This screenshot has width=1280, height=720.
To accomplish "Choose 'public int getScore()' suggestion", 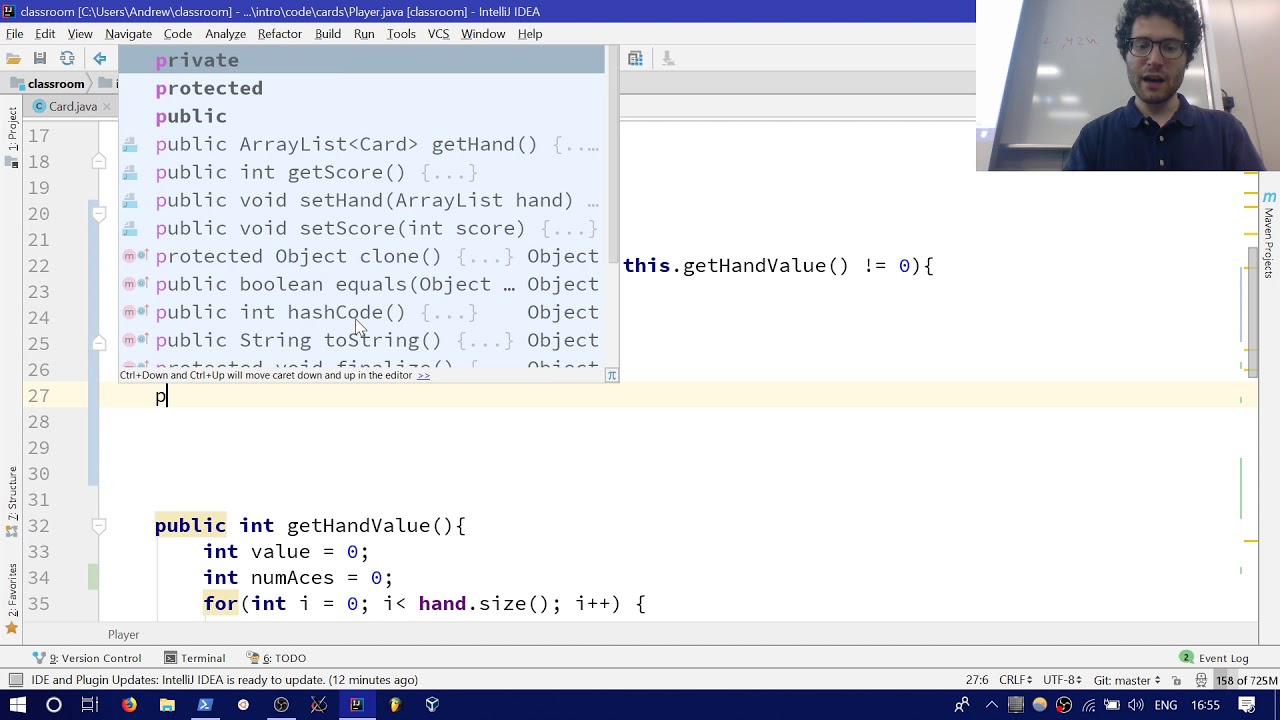I will [x=362, y=172].
